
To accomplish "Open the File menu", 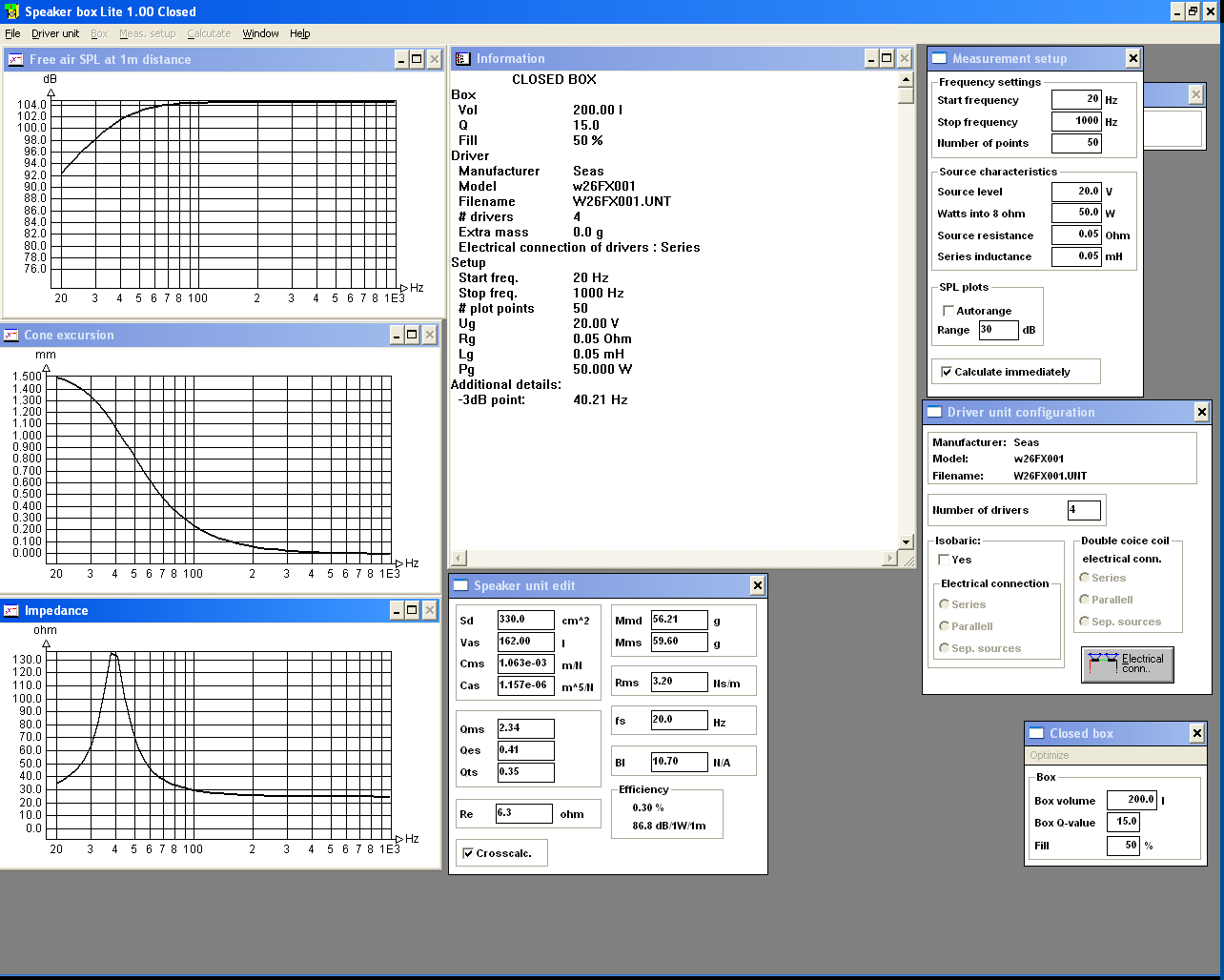I will [x=12, y=33].
